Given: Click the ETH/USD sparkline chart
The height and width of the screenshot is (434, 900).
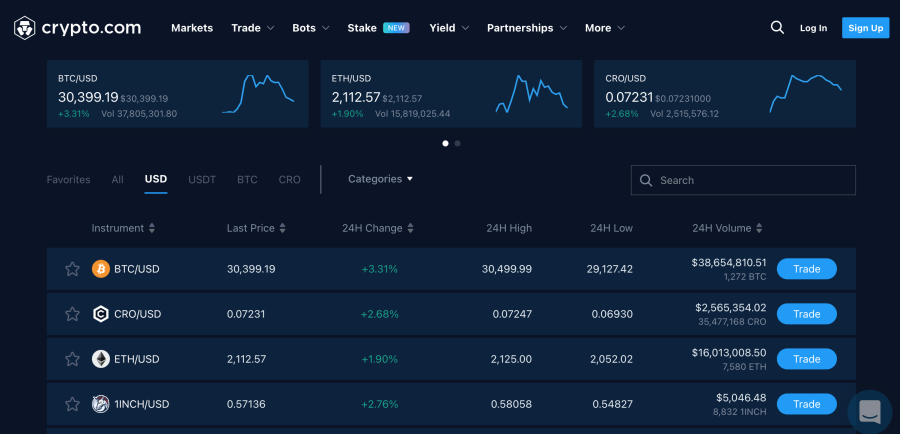Looking at the screenshot, I should pos(532,94).
